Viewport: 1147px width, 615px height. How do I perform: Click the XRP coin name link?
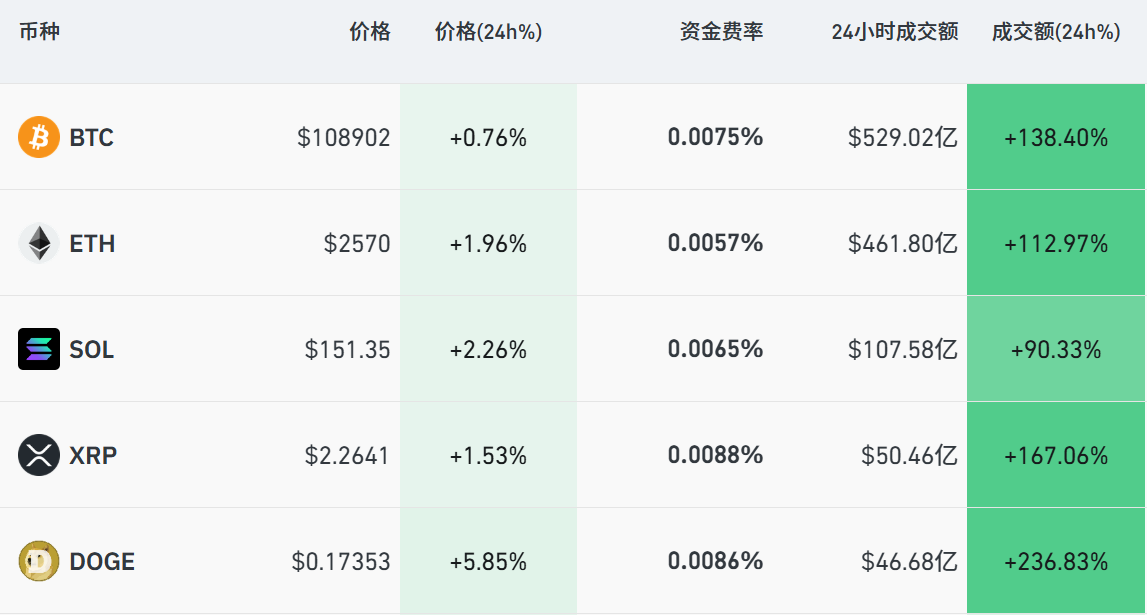coord(93,456)
